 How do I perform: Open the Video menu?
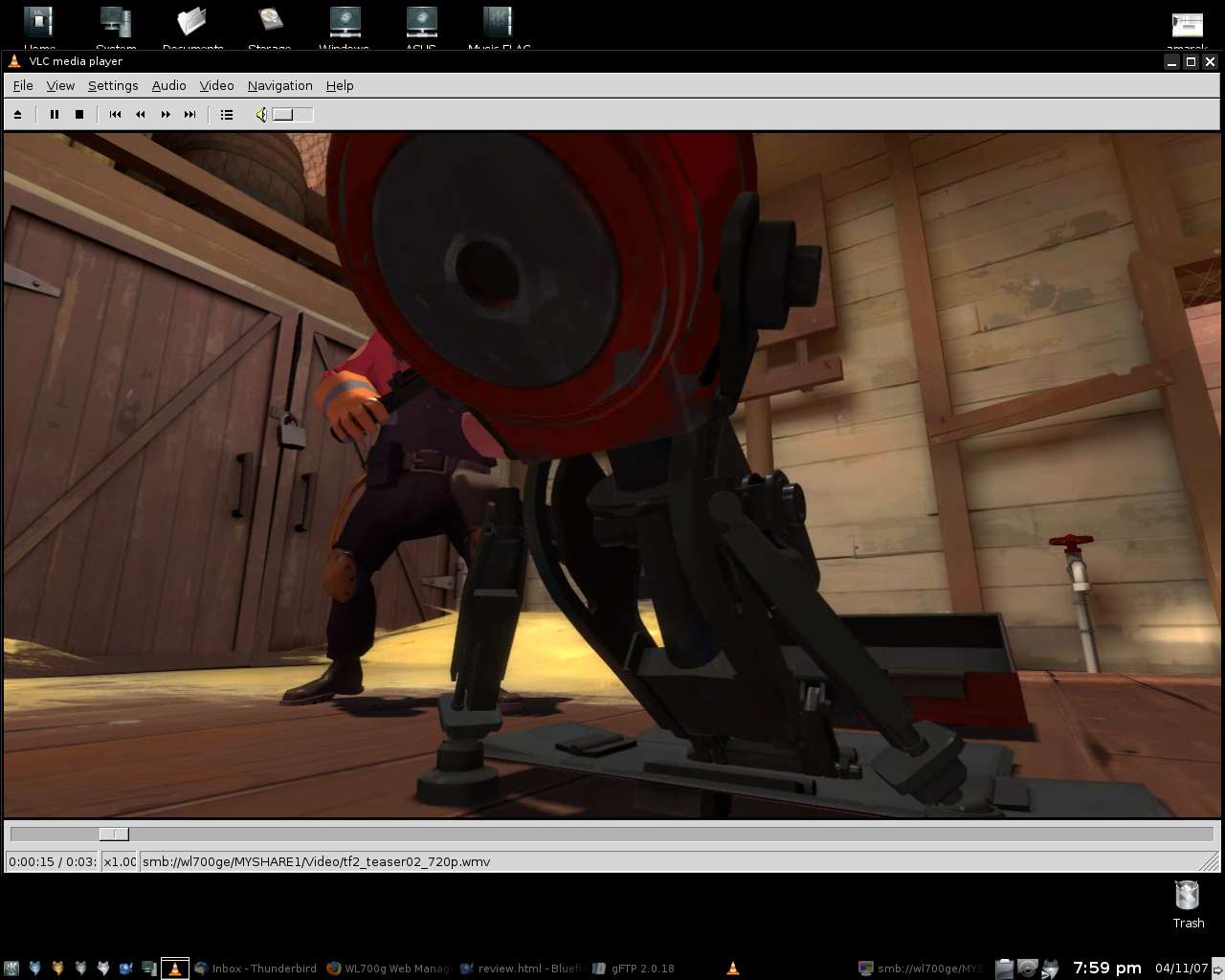217,86
